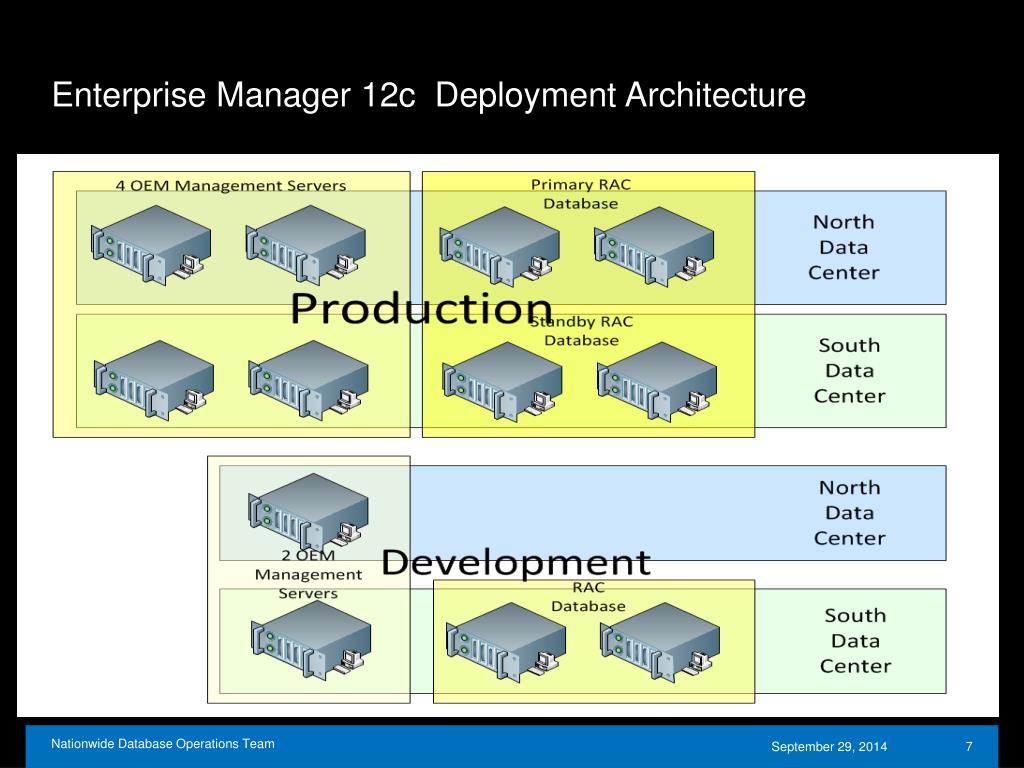Viewport: 1024px width, 768px height.
Task: Select the second Development RAC Database server icon
Action: [660, 642]
